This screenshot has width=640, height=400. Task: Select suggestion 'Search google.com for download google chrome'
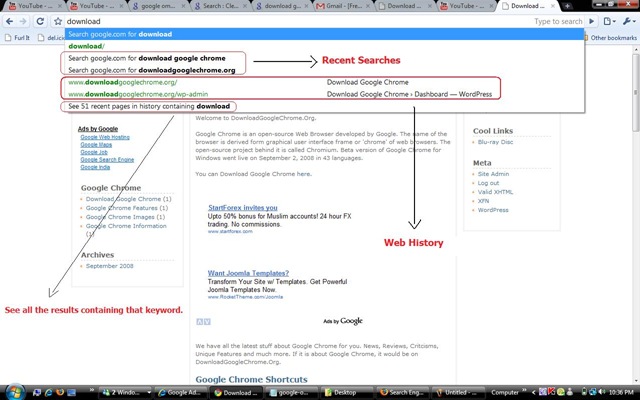click(x=152, y=58)
